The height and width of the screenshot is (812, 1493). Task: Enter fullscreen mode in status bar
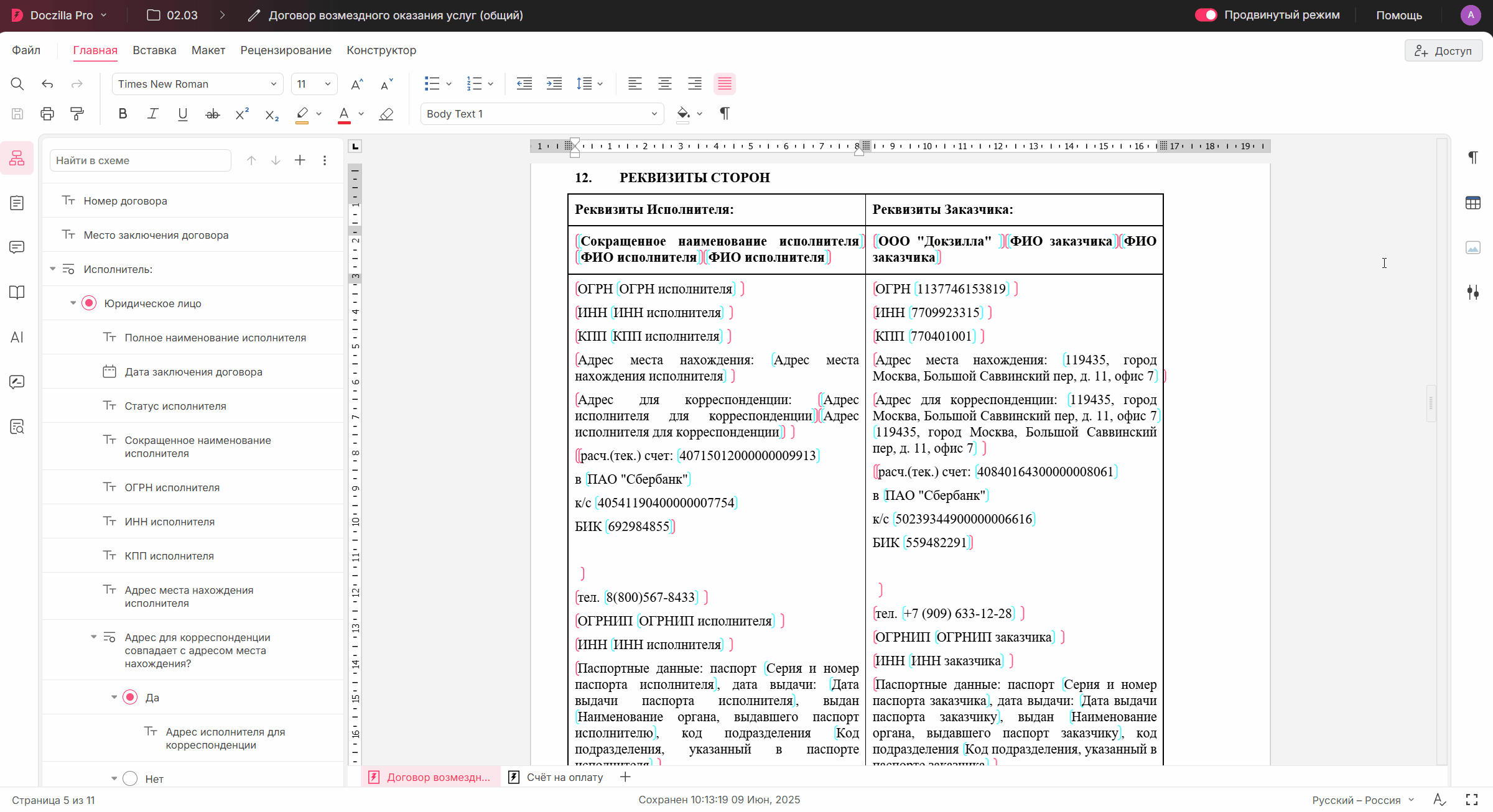[1471, 800]
